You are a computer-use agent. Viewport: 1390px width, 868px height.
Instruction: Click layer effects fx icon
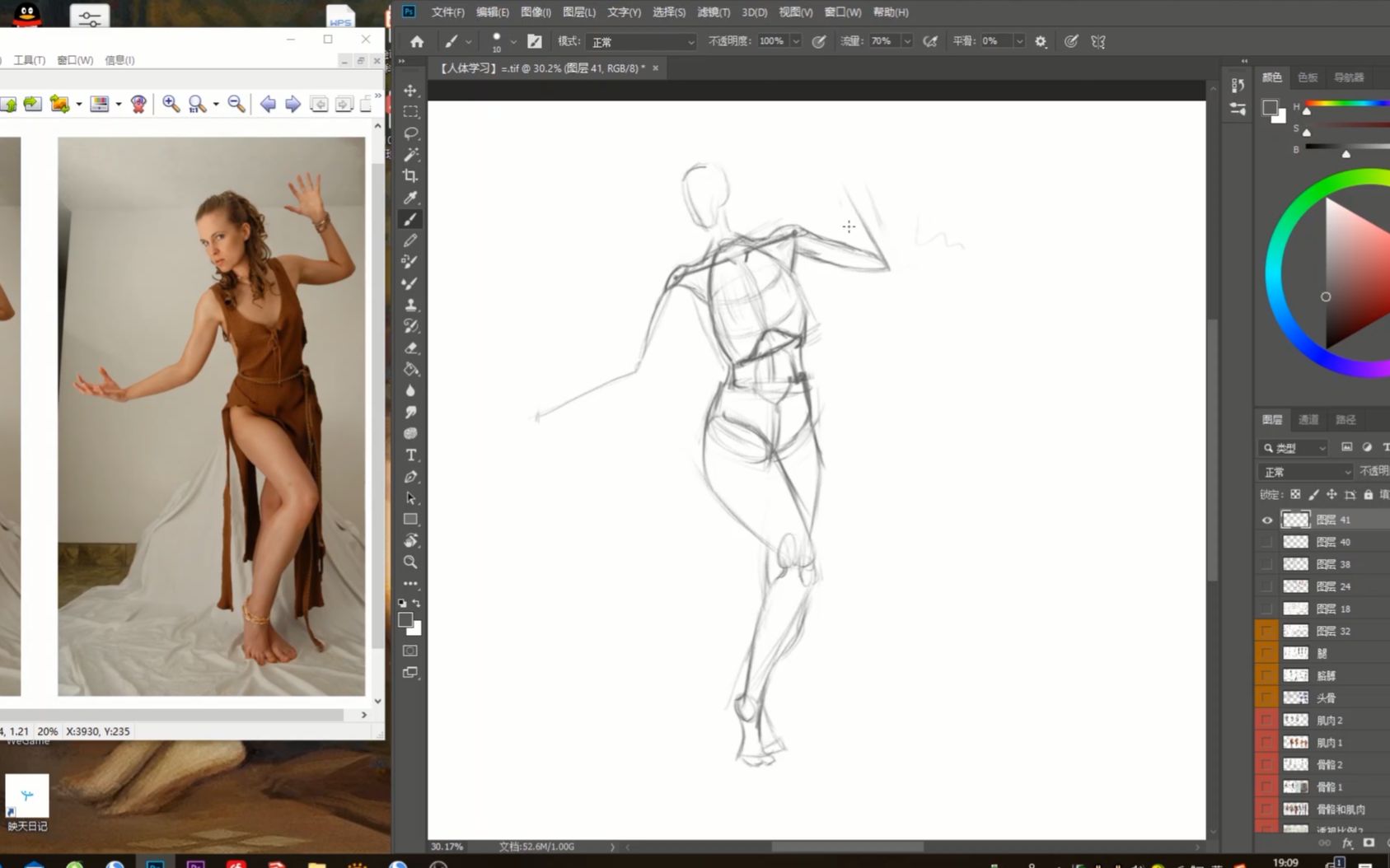(1348, 843)
